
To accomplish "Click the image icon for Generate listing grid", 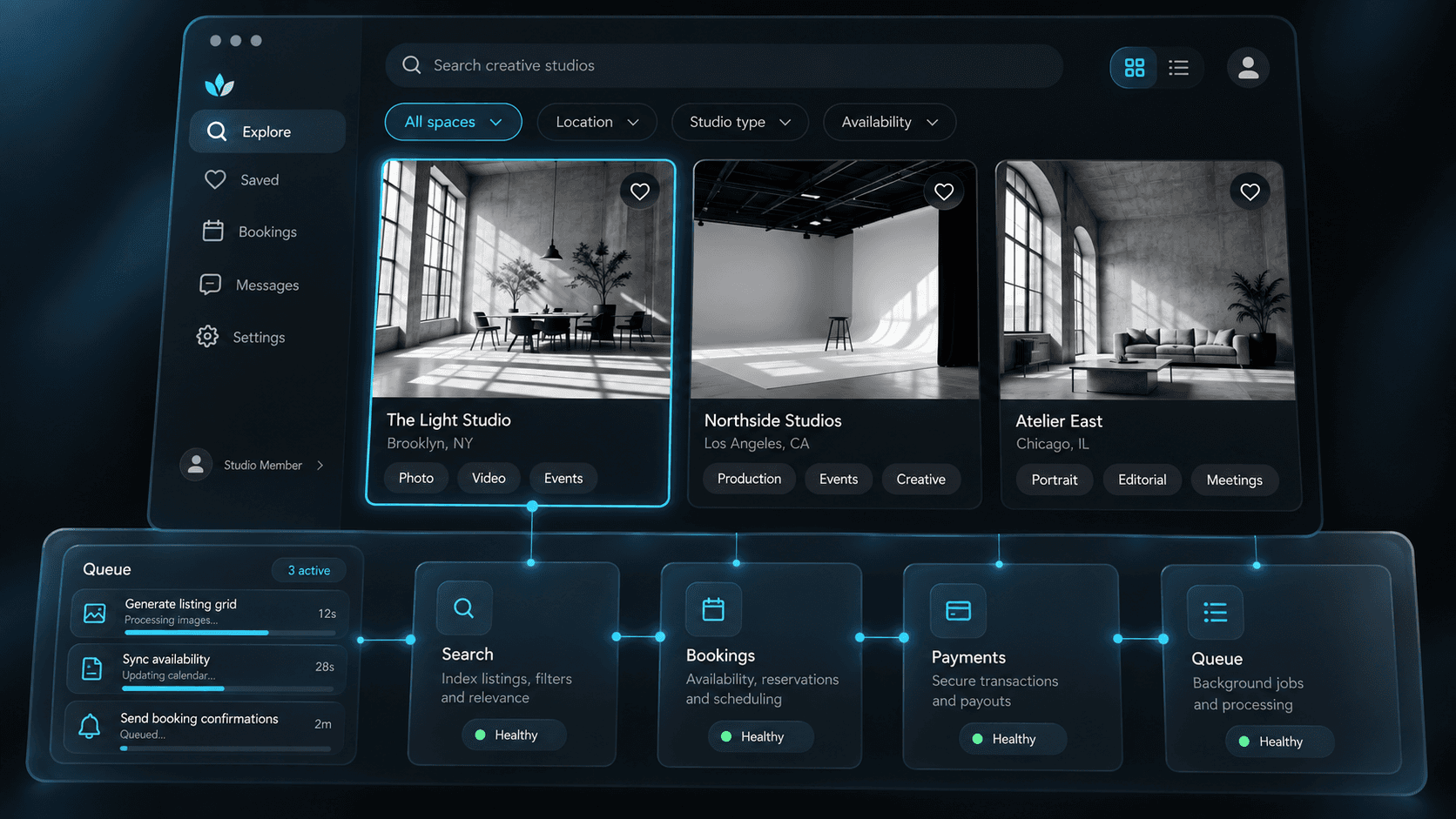I will tap(94, 613).
